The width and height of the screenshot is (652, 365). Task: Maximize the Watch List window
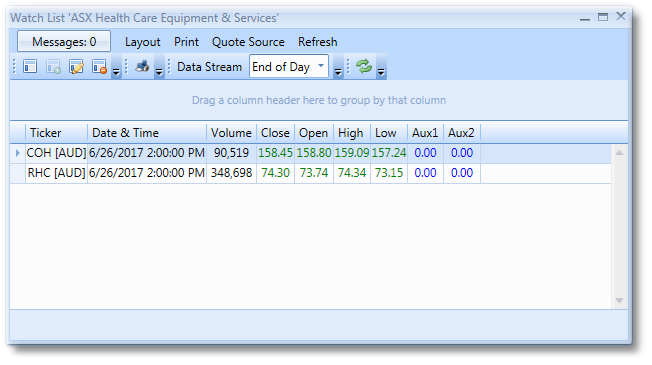click(603, 17)
